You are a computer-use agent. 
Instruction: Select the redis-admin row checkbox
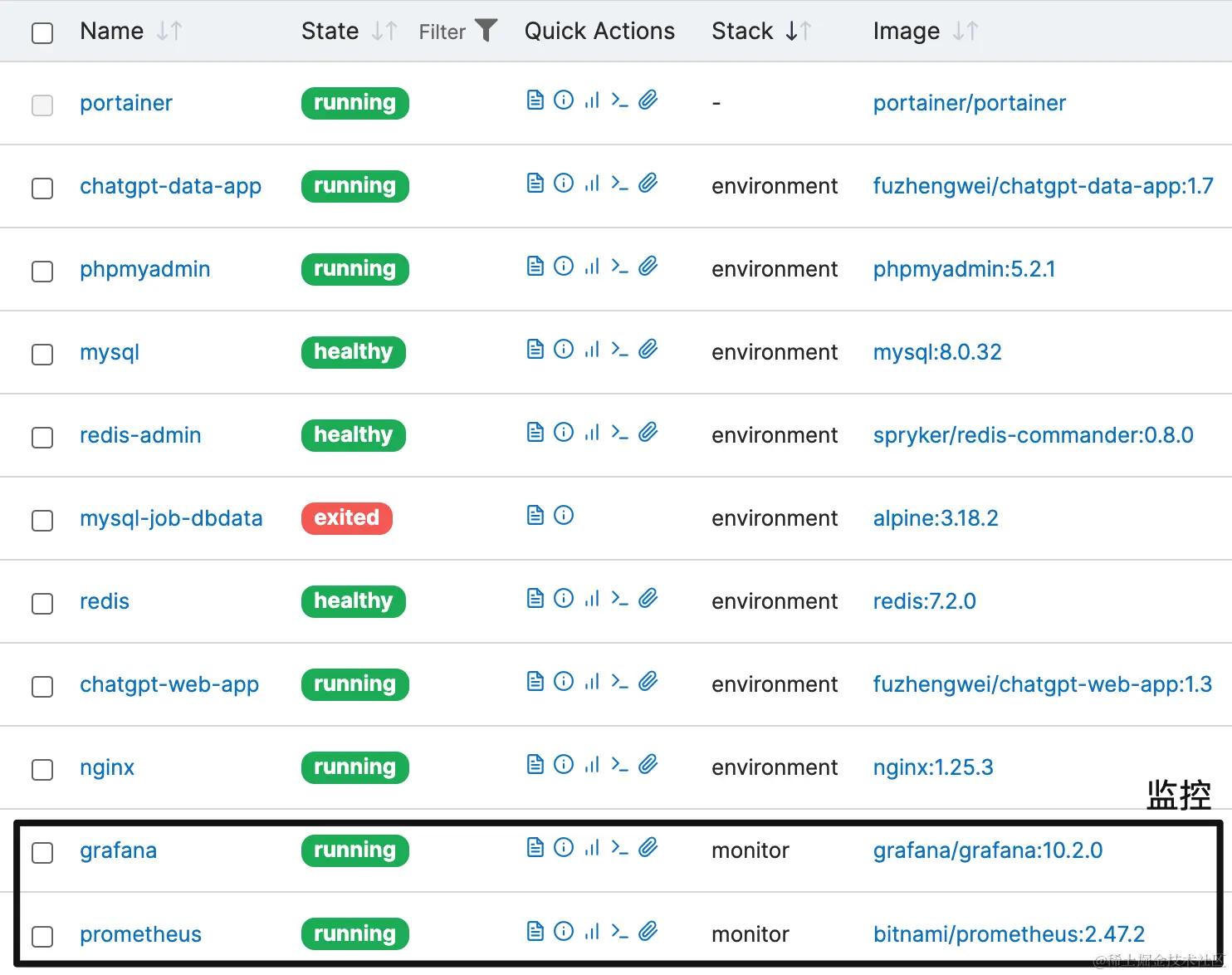42,438
